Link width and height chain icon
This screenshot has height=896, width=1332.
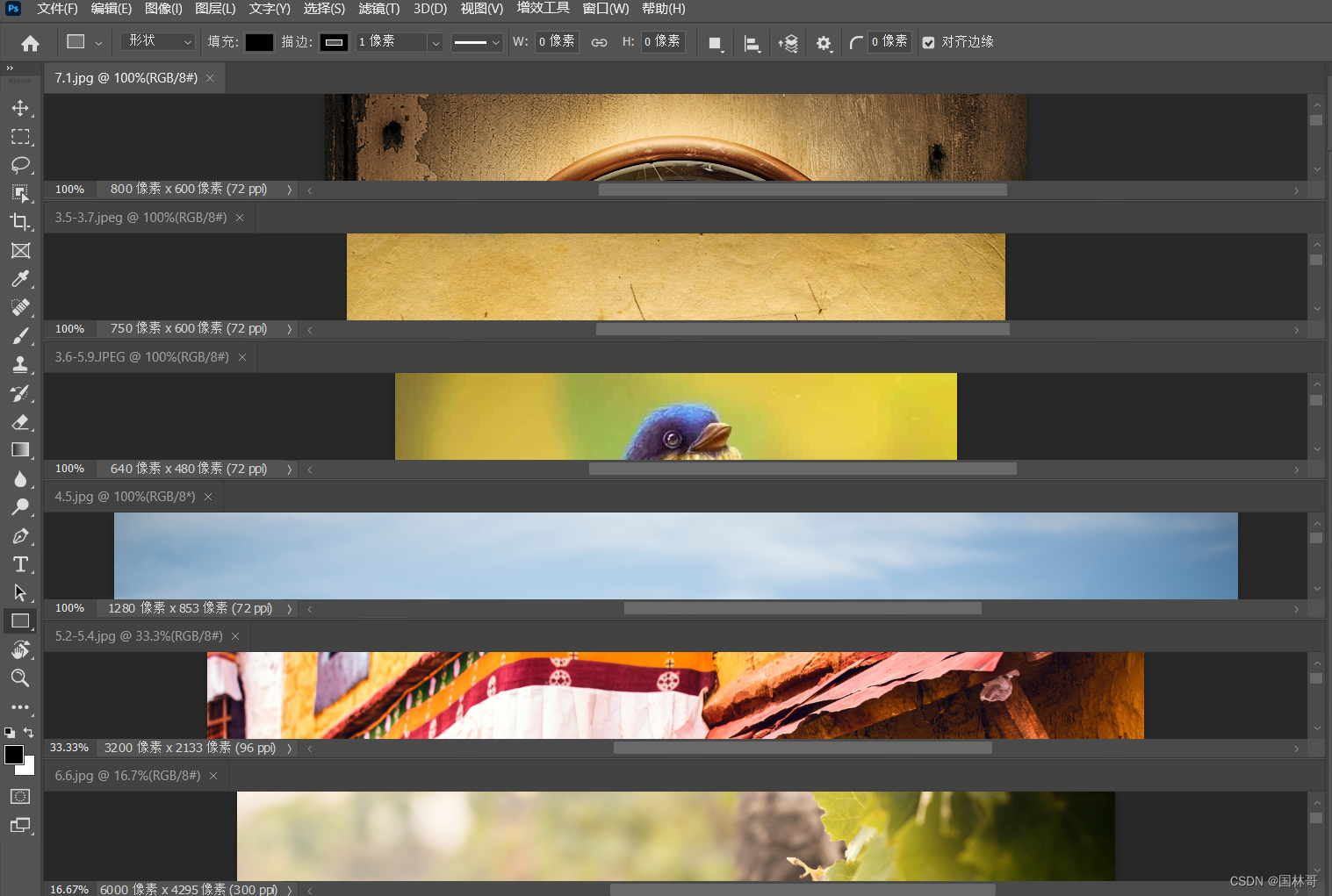[x=599, y=42]
